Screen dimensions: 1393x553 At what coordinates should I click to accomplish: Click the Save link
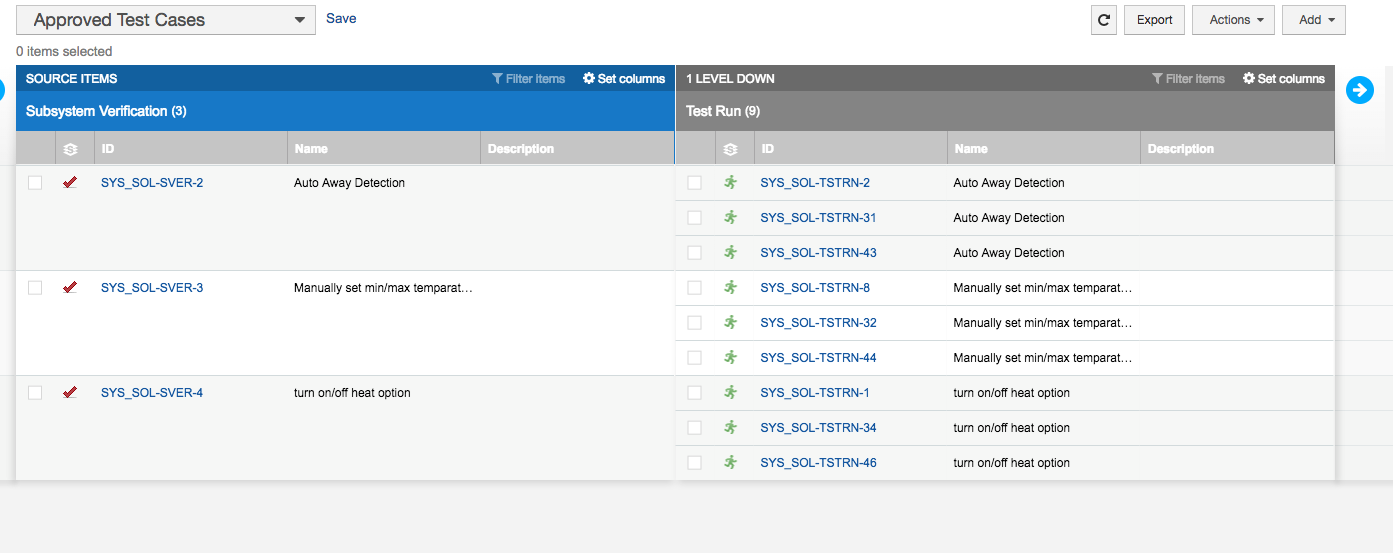pyautogui.click(x=341, y=18)
